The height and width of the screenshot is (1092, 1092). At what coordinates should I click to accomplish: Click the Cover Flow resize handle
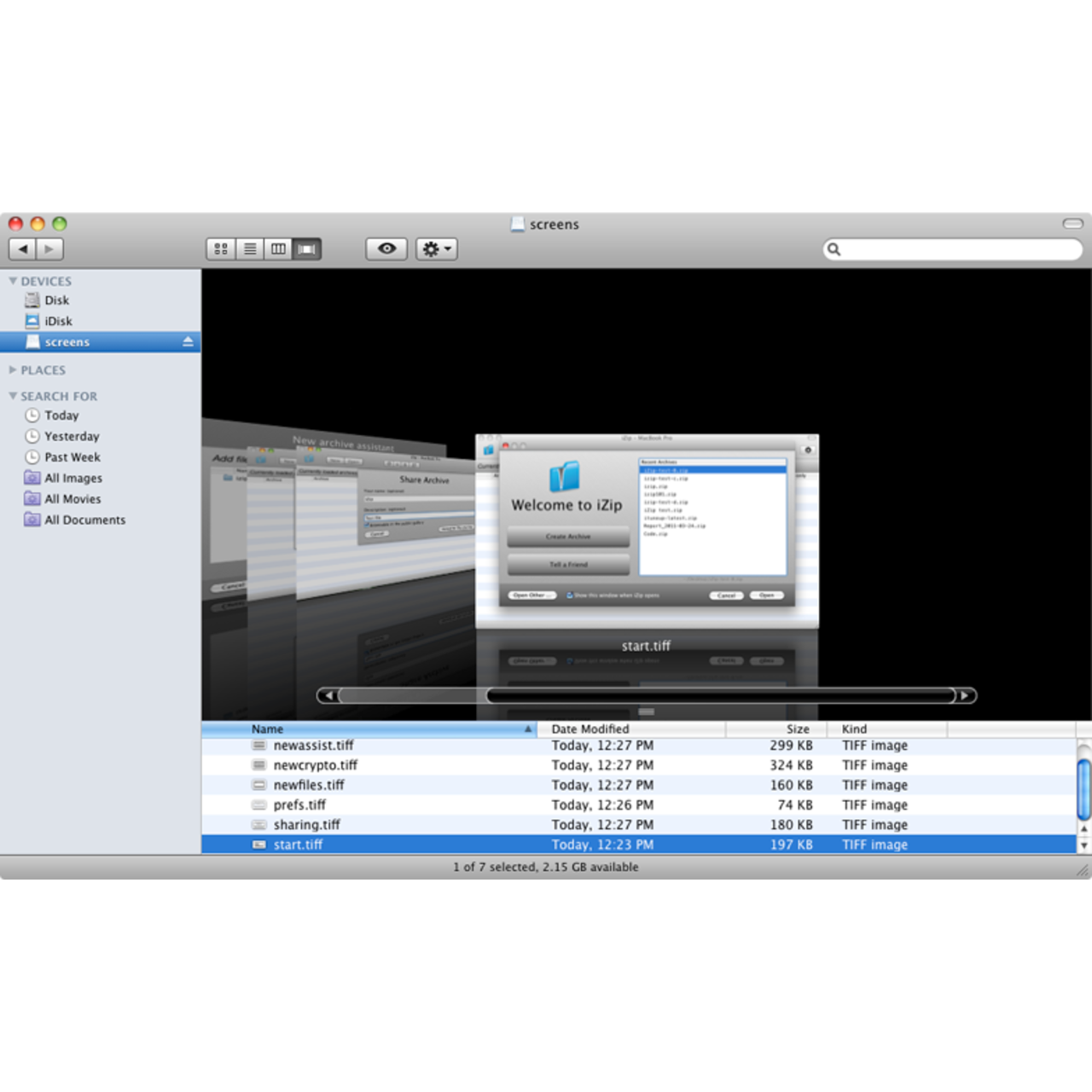(x=647, y=712)
